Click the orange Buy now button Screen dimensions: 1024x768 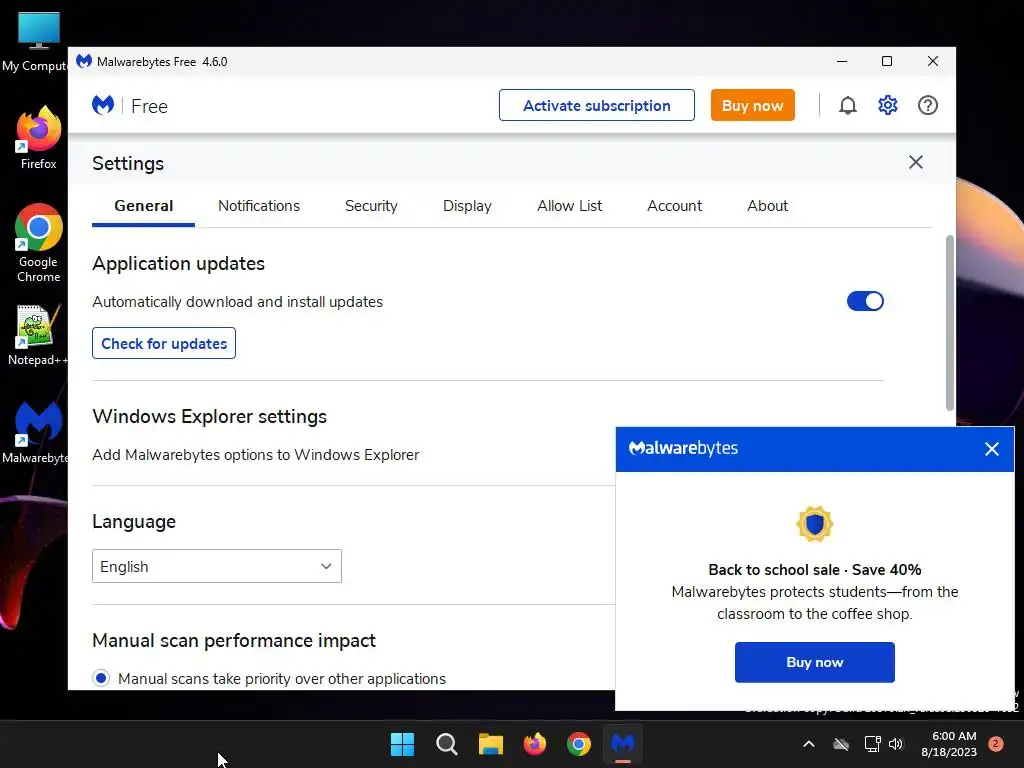(752, 105)
